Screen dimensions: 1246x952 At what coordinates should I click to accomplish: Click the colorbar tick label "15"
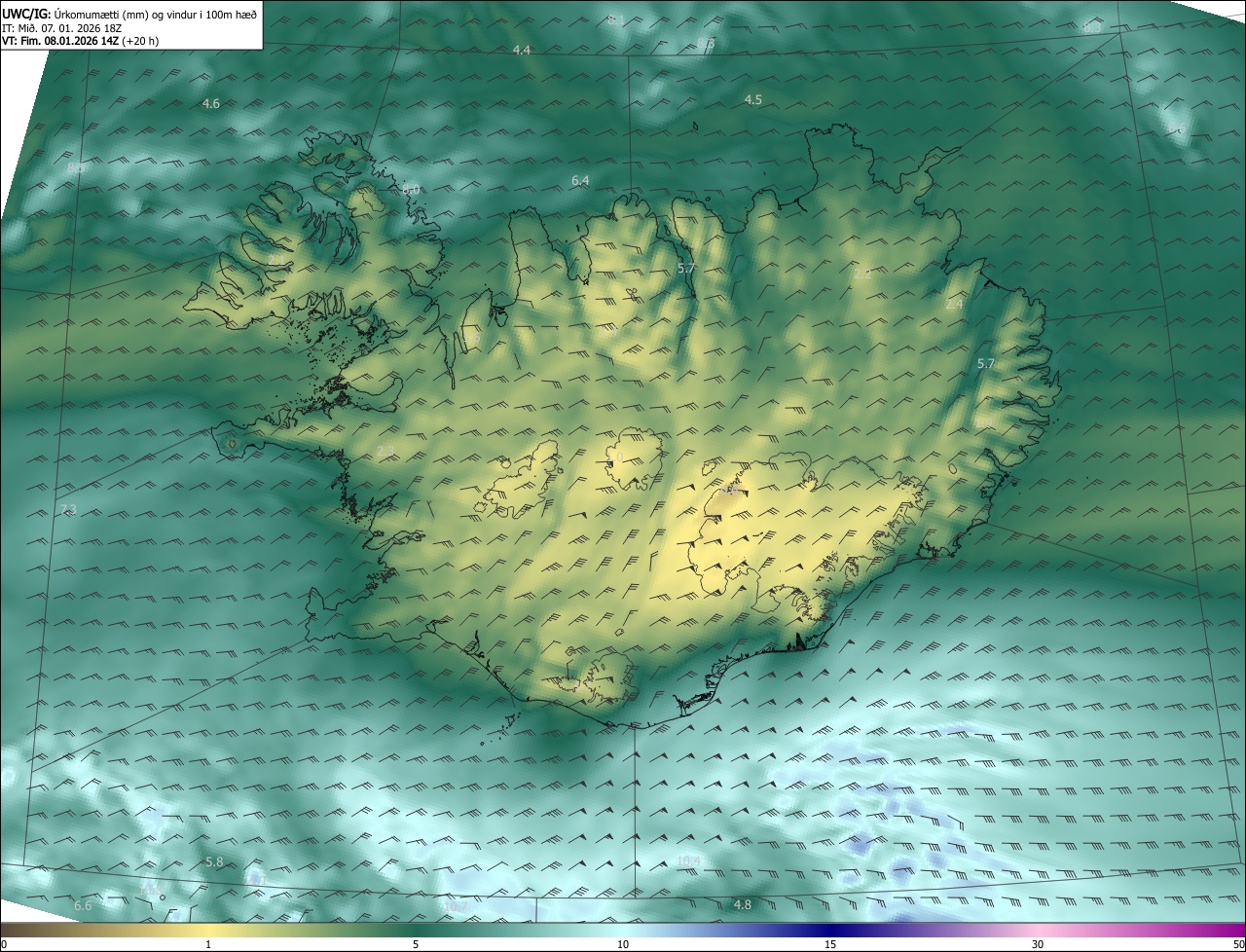click(x=830, y=944)
